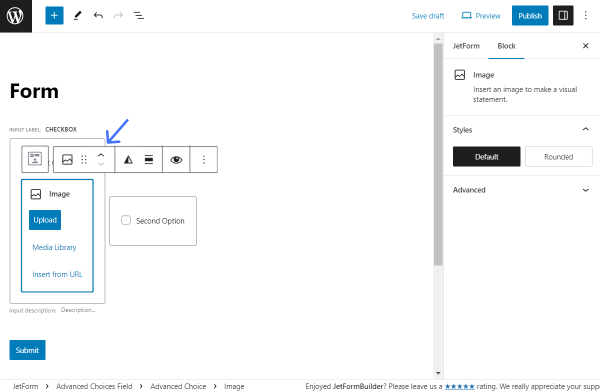600x391 pixels.
Task: Switch to the JetForm tab
Action: 466,46
